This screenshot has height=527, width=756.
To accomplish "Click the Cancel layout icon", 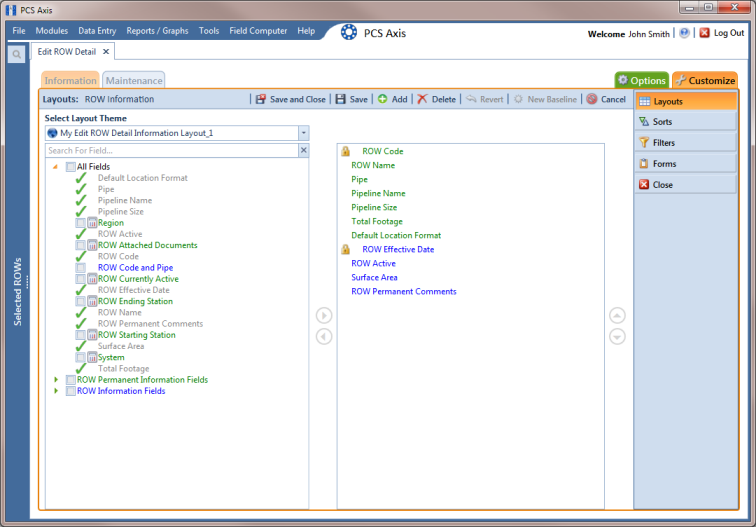I will tap(592, 99).
